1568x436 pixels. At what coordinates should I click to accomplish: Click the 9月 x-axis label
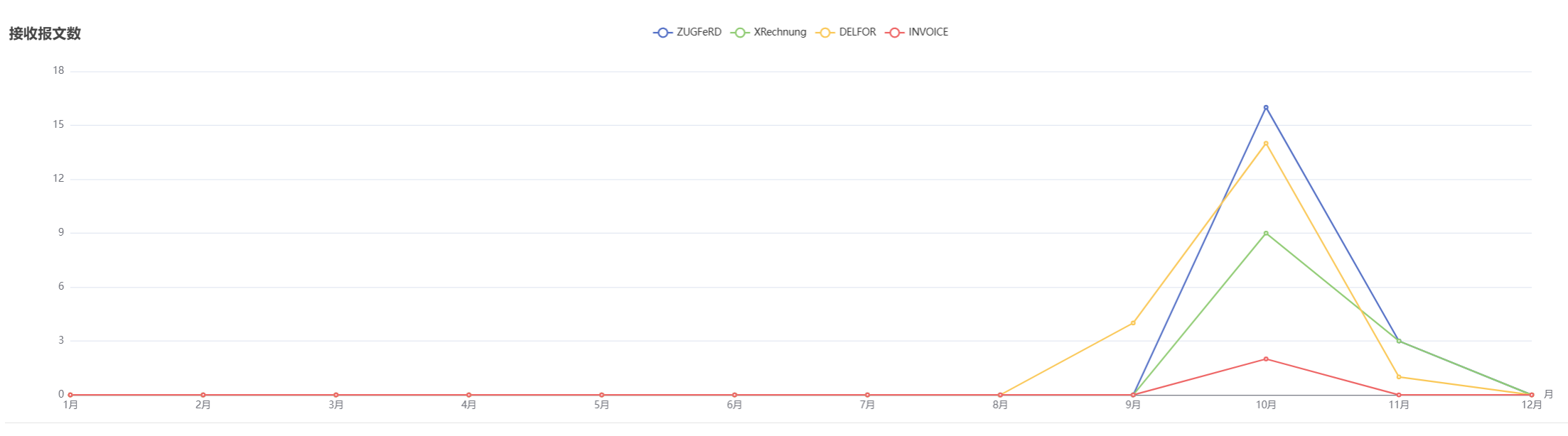pos(1133,405)
